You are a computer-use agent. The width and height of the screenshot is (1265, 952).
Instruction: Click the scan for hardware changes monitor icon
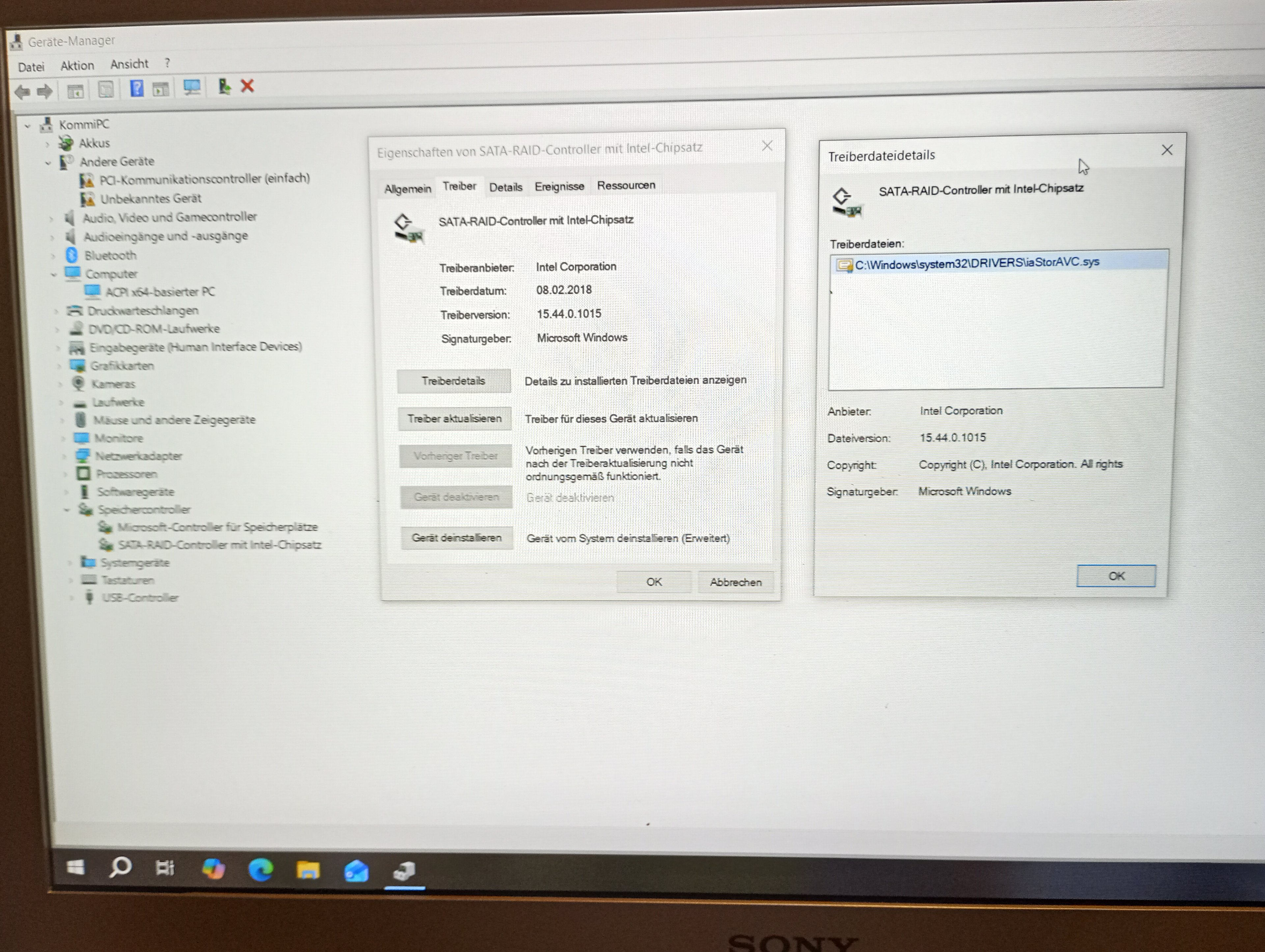coord(192,88)
